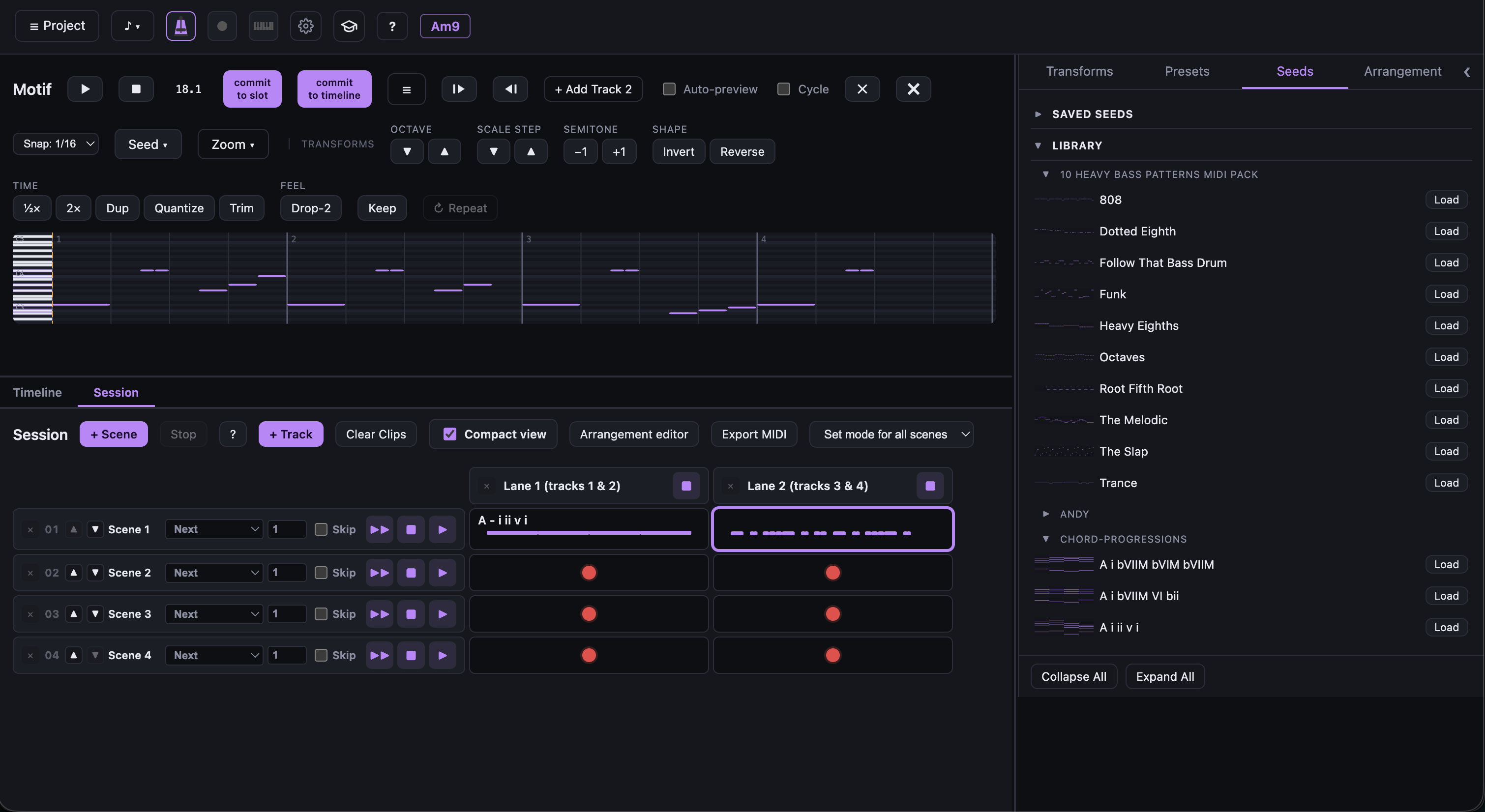Viewport: 1485px width, 812px height.
Task: Click the question mark help icon in top toolbar
Action: 392,26
